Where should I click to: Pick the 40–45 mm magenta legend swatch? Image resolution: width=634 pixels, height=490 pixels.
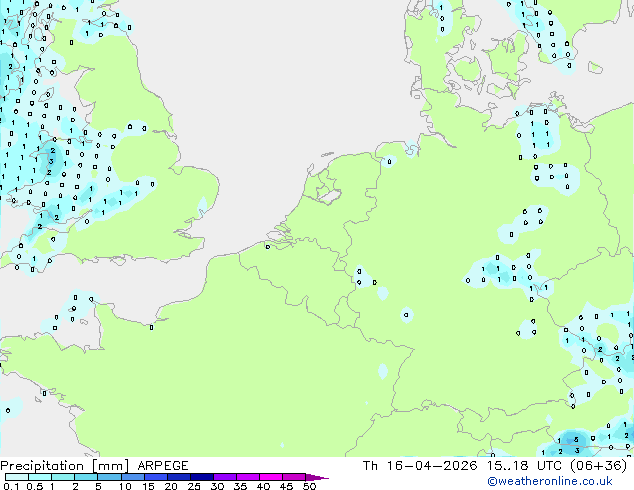tap(271, 477)
